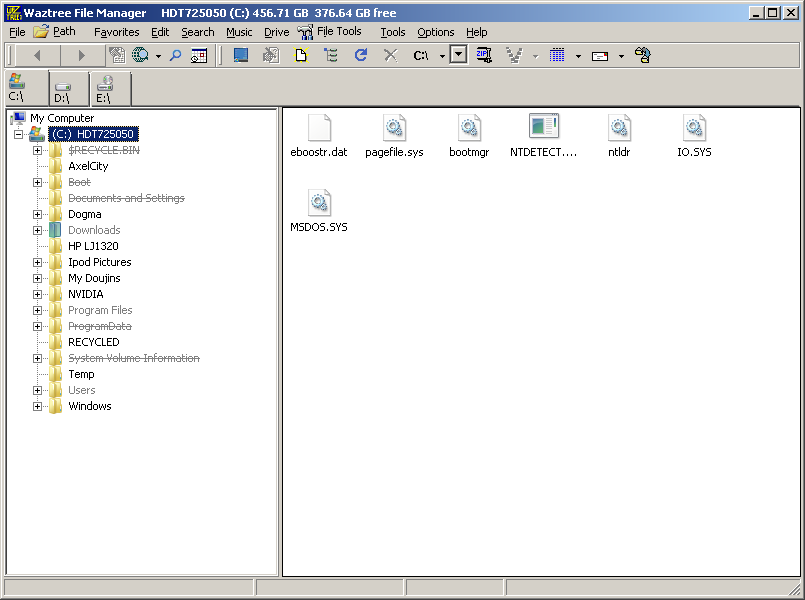Viewport: 805px width, 600px height.
Task: Open the Path menu
Action: point(64,32)
